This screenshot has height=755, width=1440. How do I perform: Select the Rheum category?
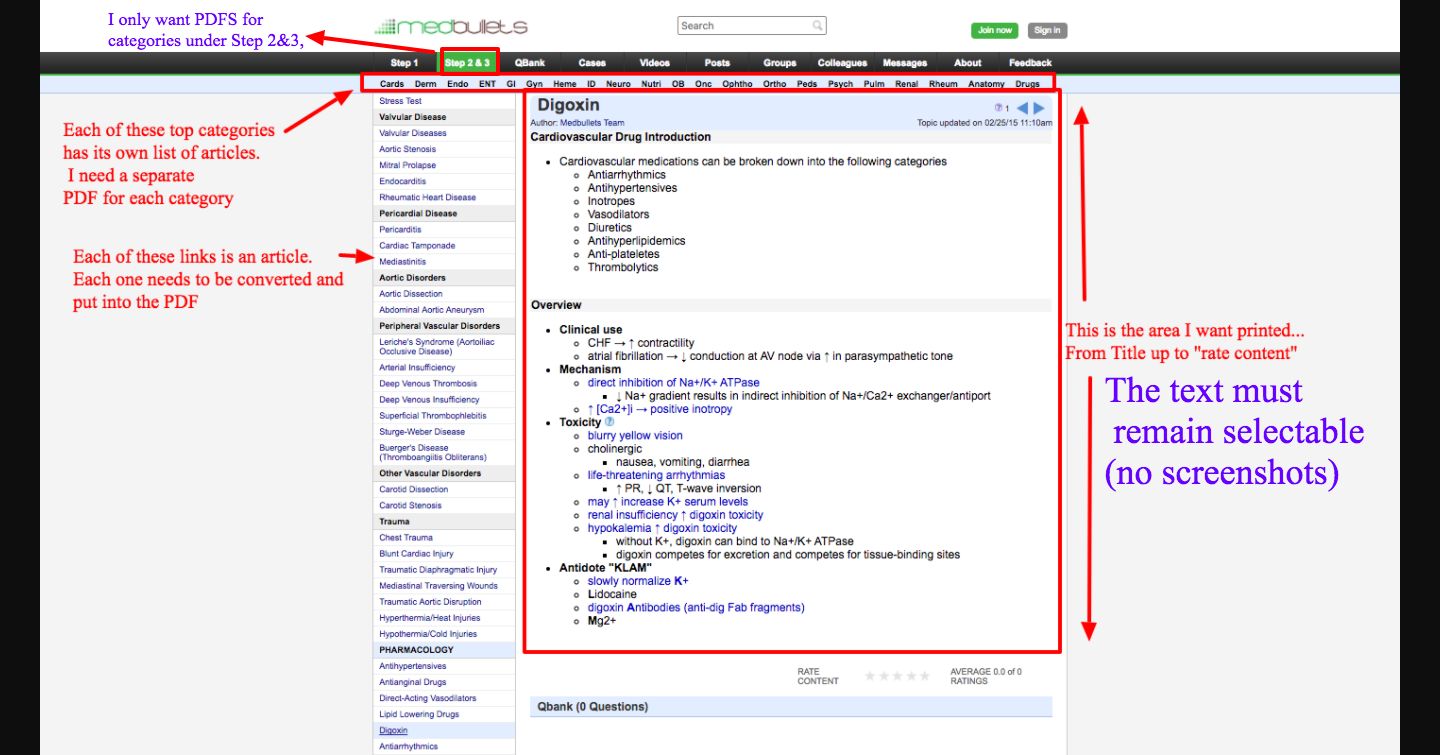point(943,84)
